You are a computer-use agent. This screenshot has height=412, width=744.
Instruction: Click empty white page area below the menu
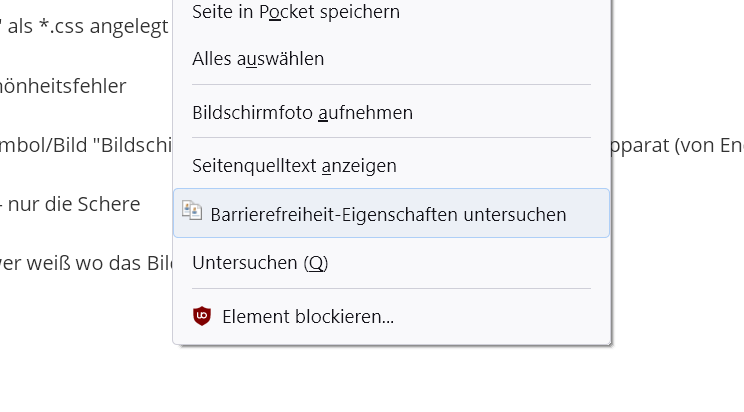pos(400,380)
